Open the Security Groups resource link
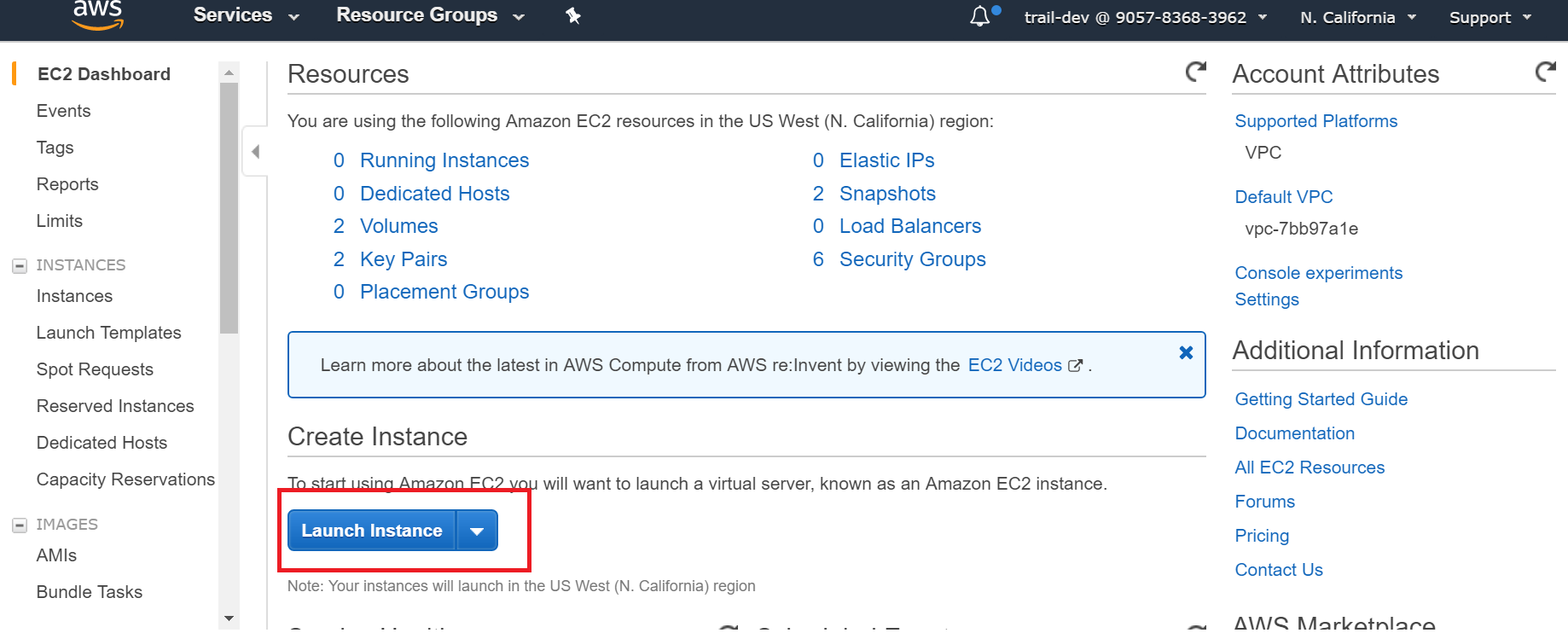 click(912, 259)
